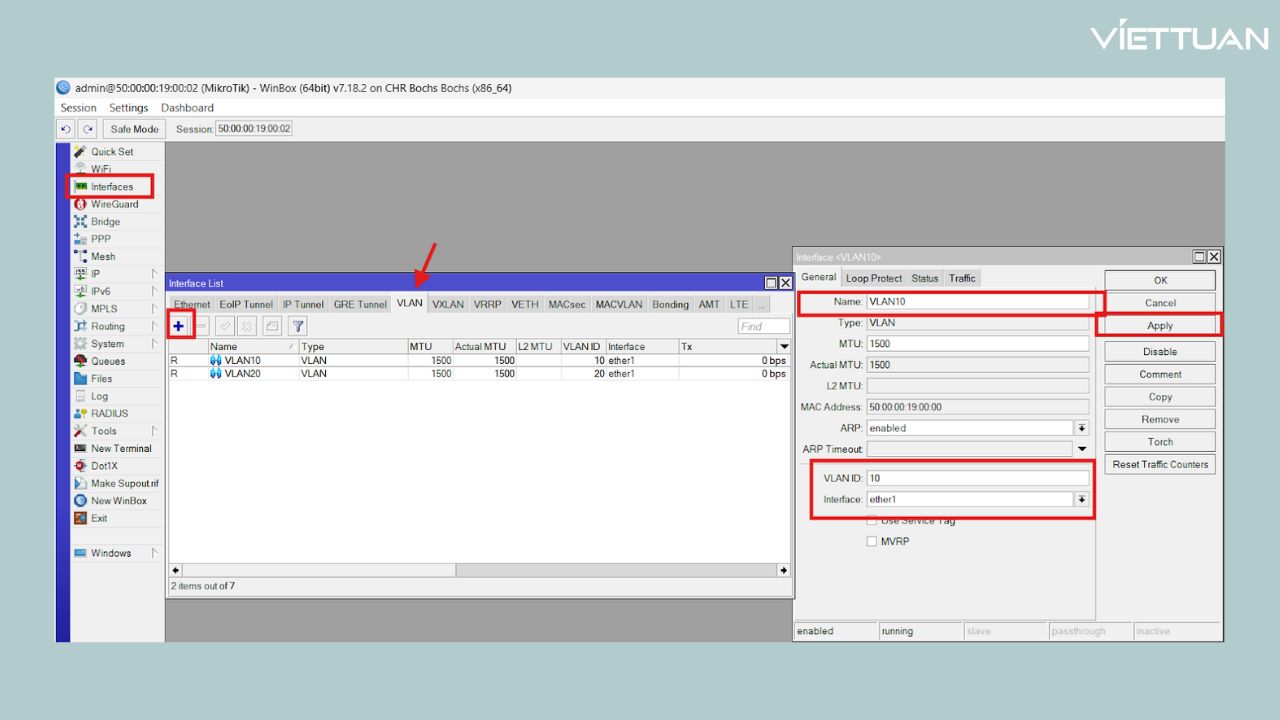Click the VLAN ID input field

click(976, 478)
